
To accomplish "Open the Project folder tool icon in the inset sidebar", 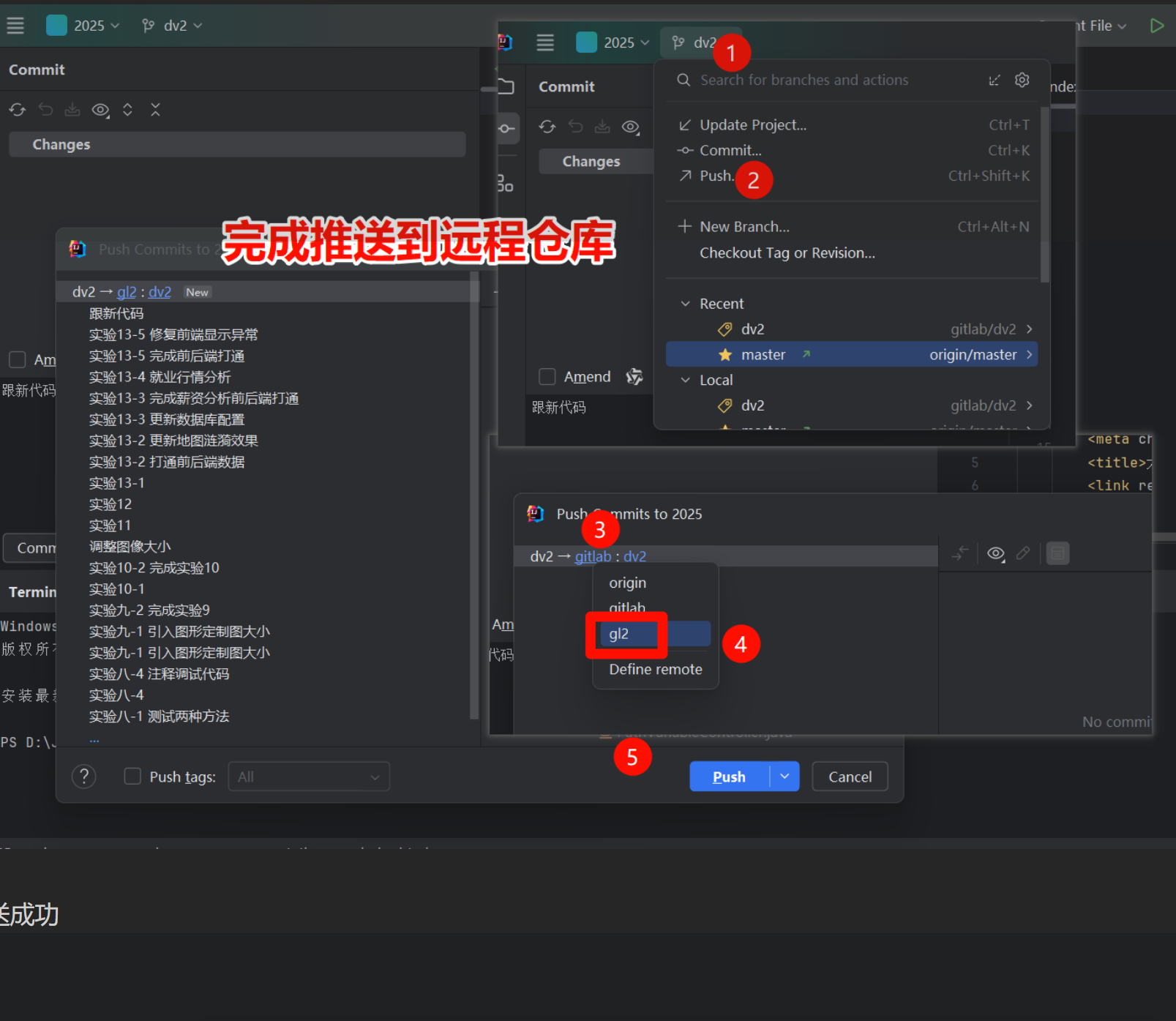I will 506,87.
